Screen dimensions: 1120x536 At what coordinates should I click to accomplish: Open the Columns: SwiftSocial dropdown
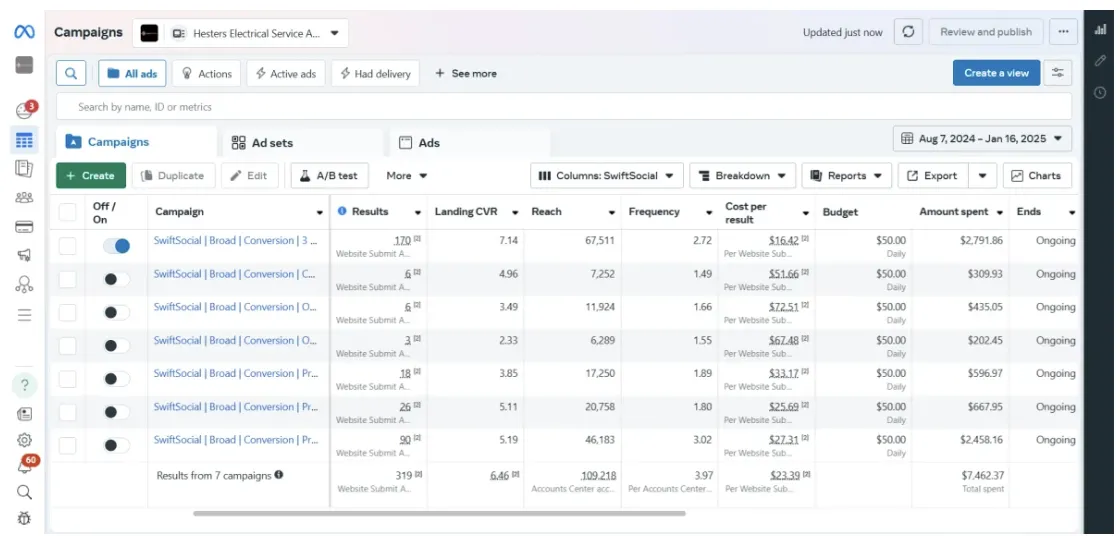(606, 176)
